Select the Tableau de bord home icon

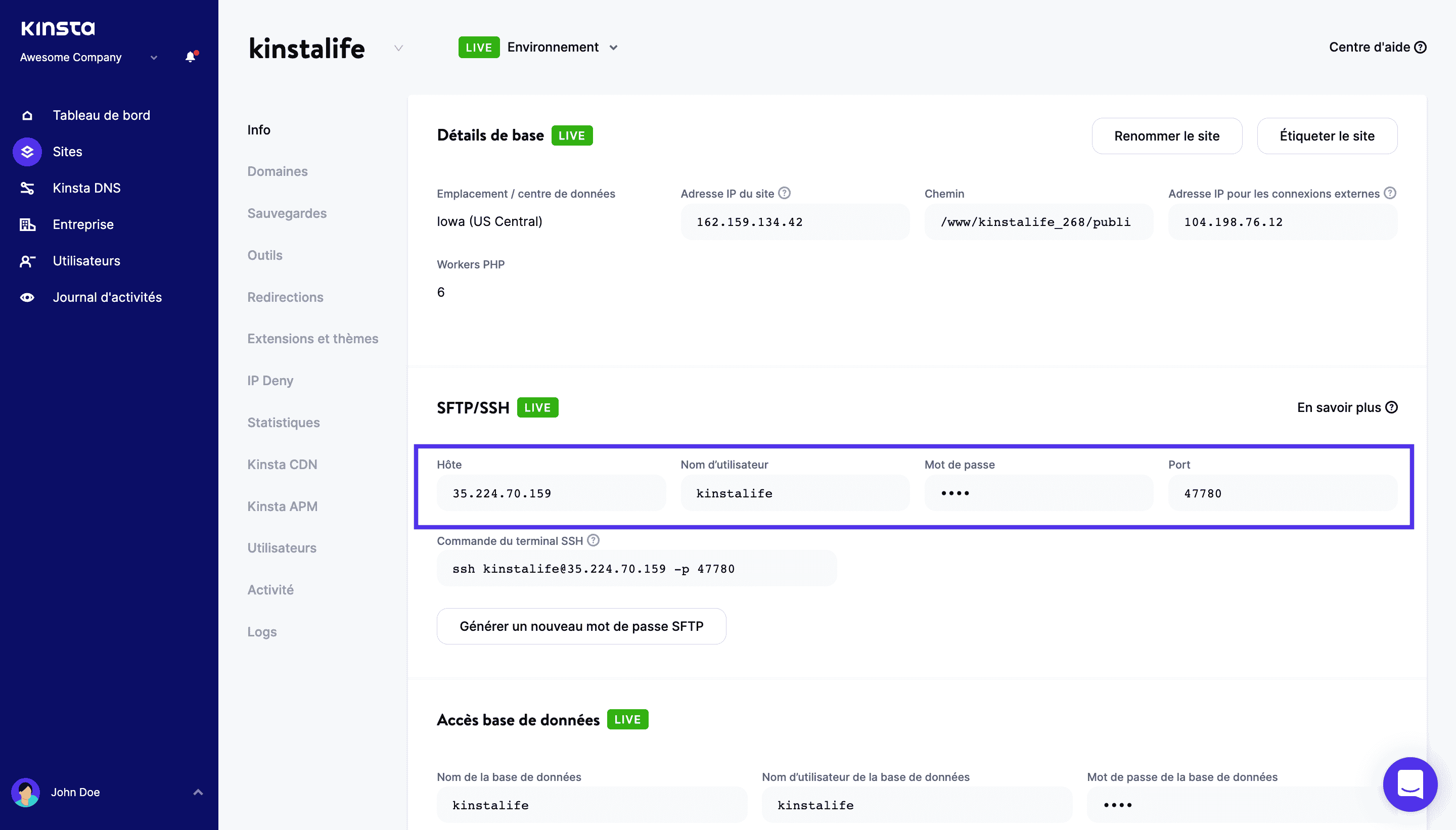(x=27, y=115)
